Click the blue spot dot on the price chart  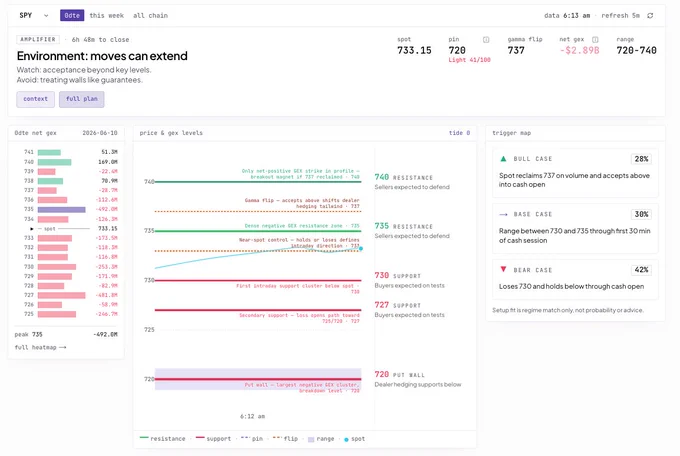click(360, 249)
